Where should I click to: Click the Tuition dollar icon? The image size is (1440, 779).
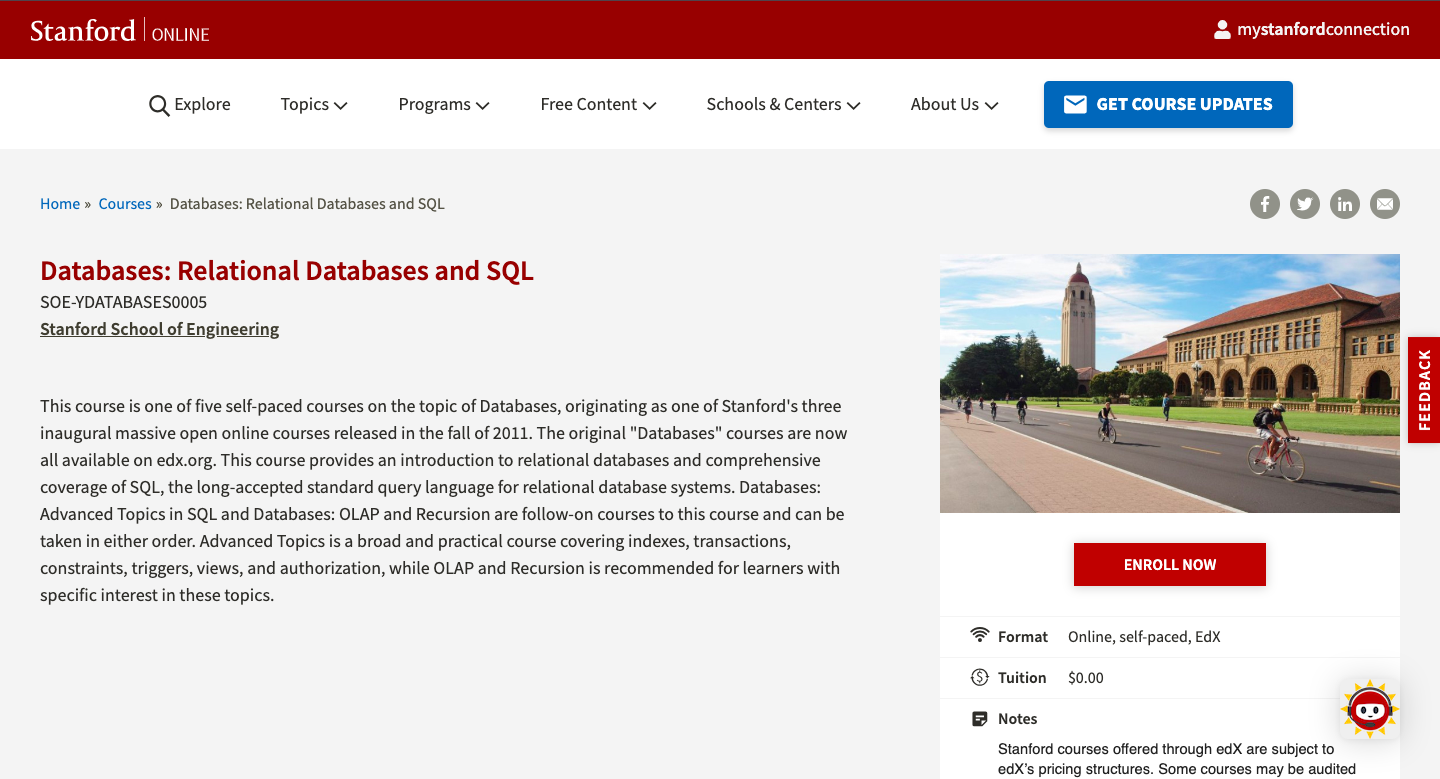click(980, 677)
